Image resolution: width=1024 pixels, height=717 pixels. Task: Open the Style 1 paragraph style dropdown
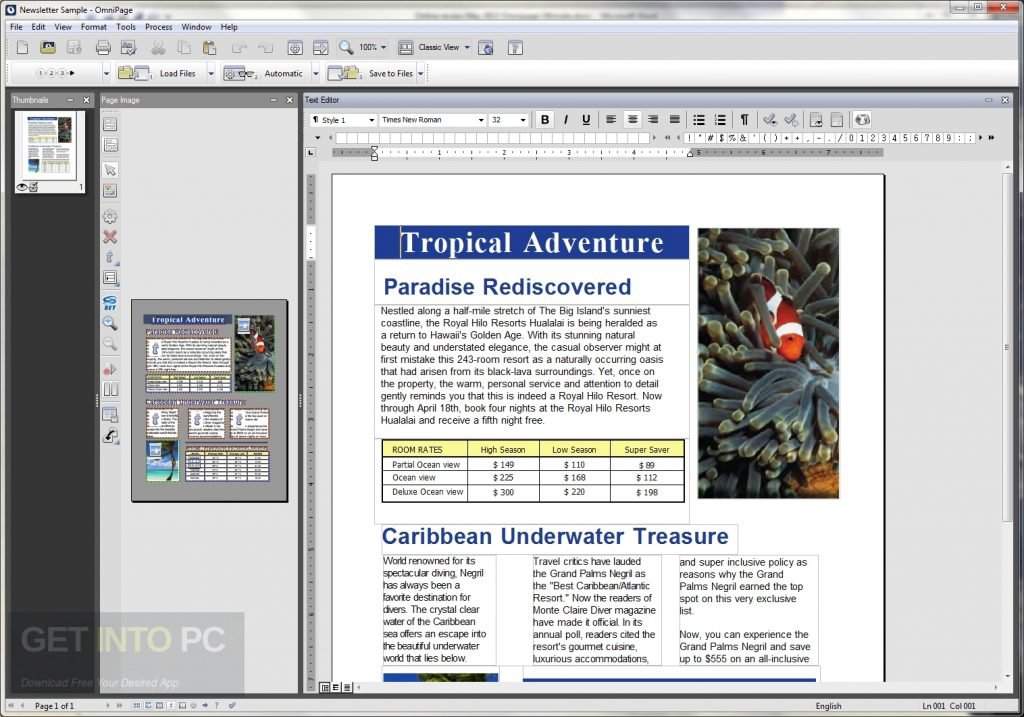[345, 119]
